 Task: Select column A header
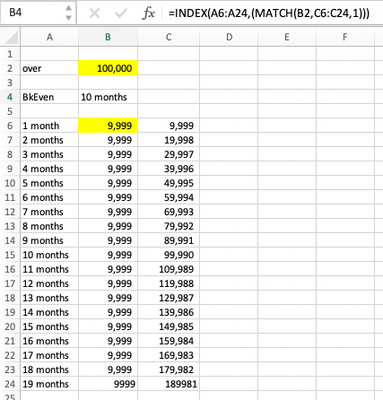tap(50, 37)
